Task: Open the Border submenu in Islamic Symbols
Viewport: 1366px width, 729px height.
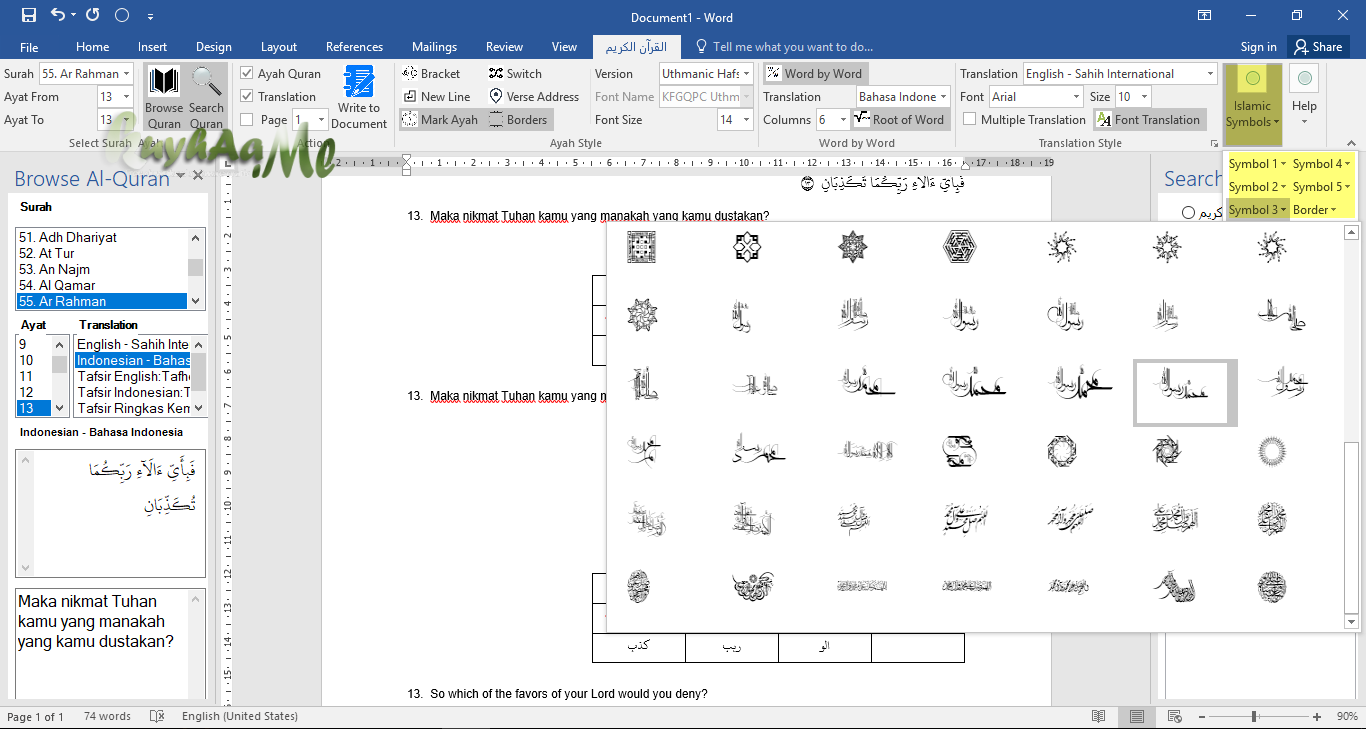Action: [1314, 210]
